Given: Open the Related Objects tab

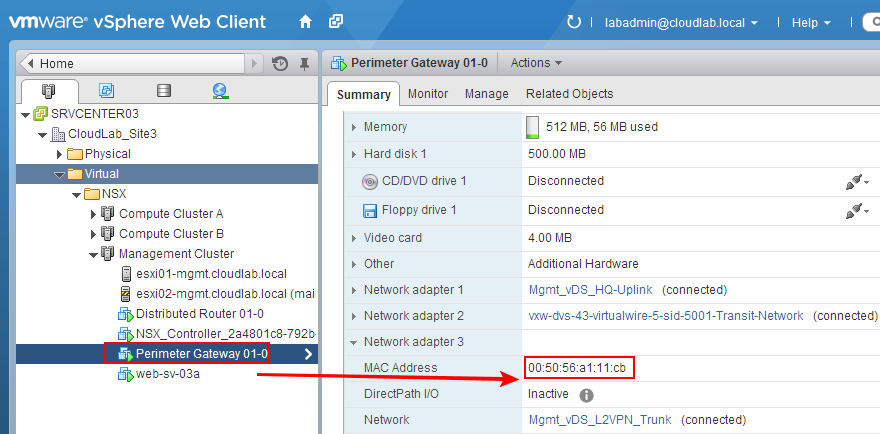Looking at the screenshot, I should (x=570, y=94).
